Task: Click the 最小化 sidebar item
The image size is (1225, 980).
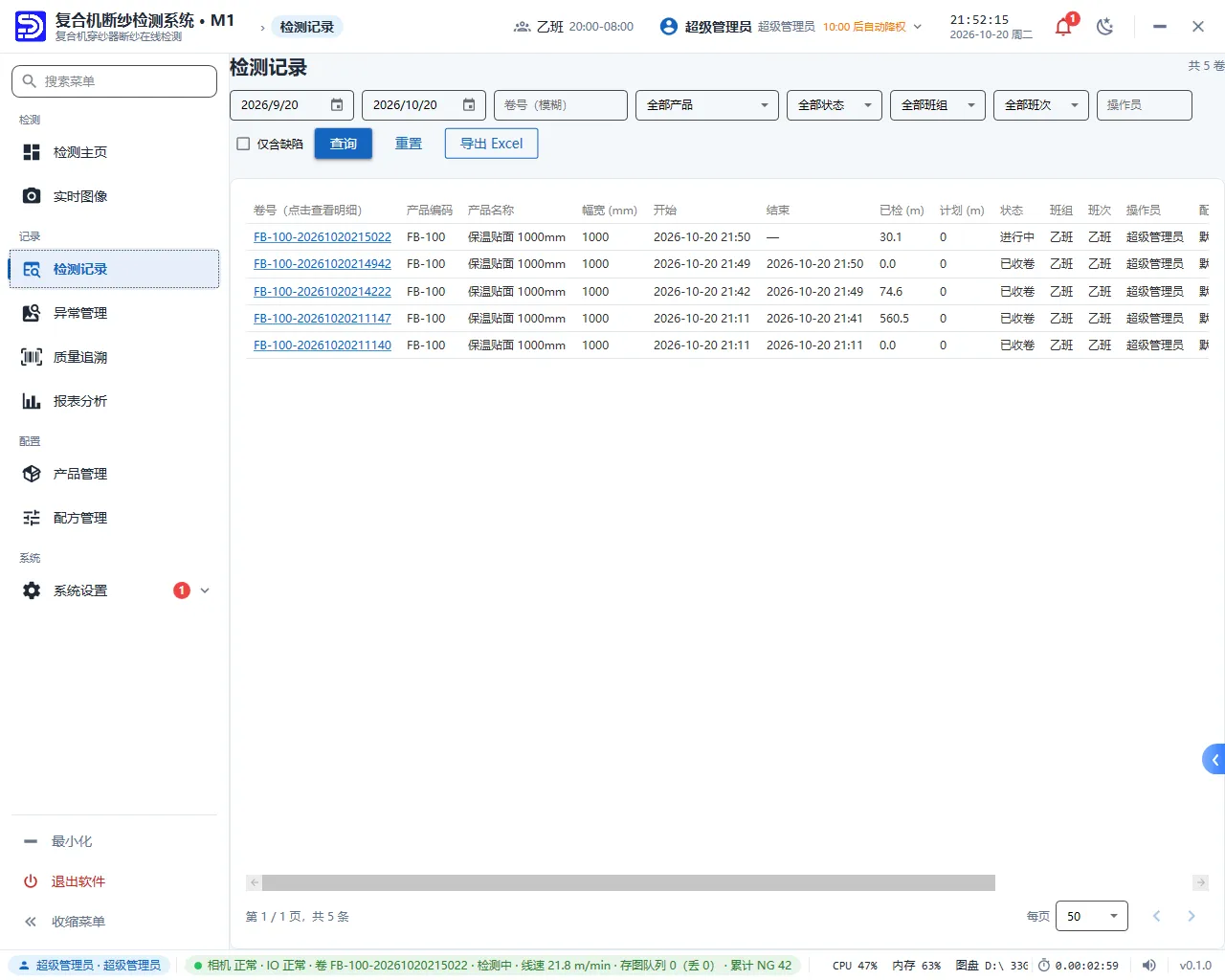Action: (114, 841)
